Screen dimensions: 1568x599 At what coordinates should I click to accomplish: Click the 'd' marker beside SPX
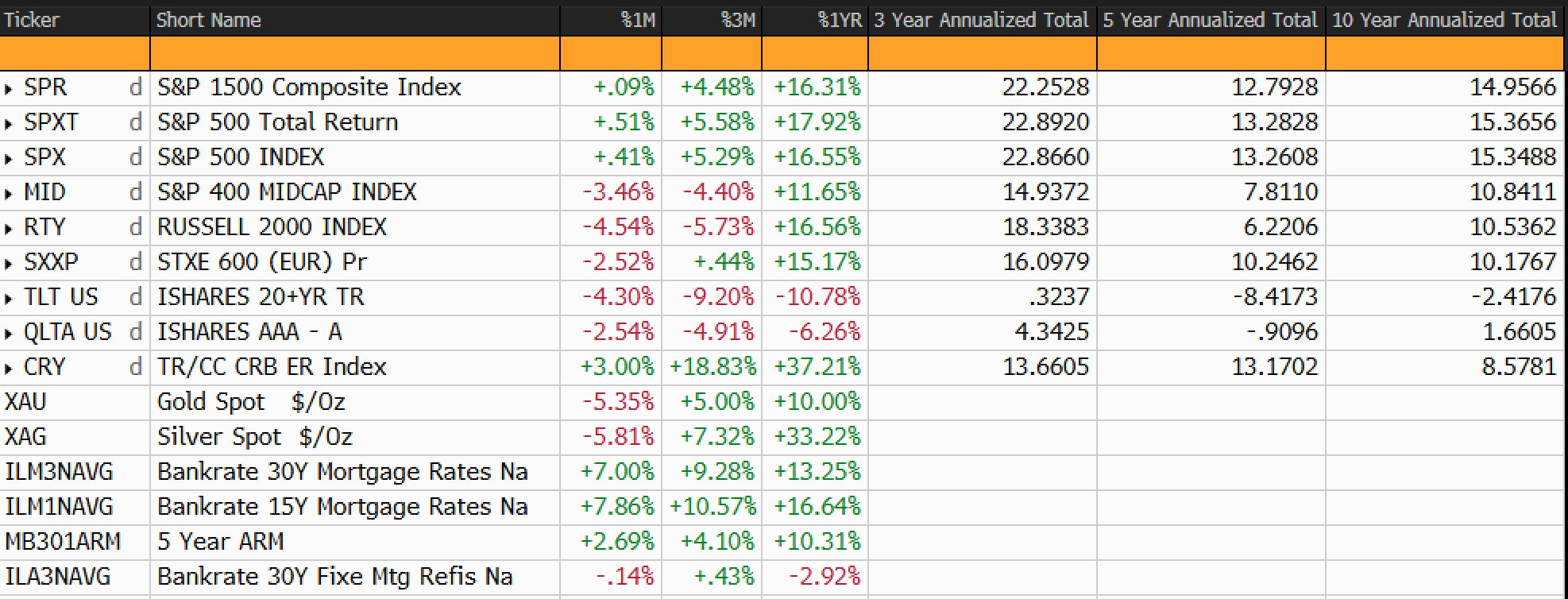click(135, 157)
